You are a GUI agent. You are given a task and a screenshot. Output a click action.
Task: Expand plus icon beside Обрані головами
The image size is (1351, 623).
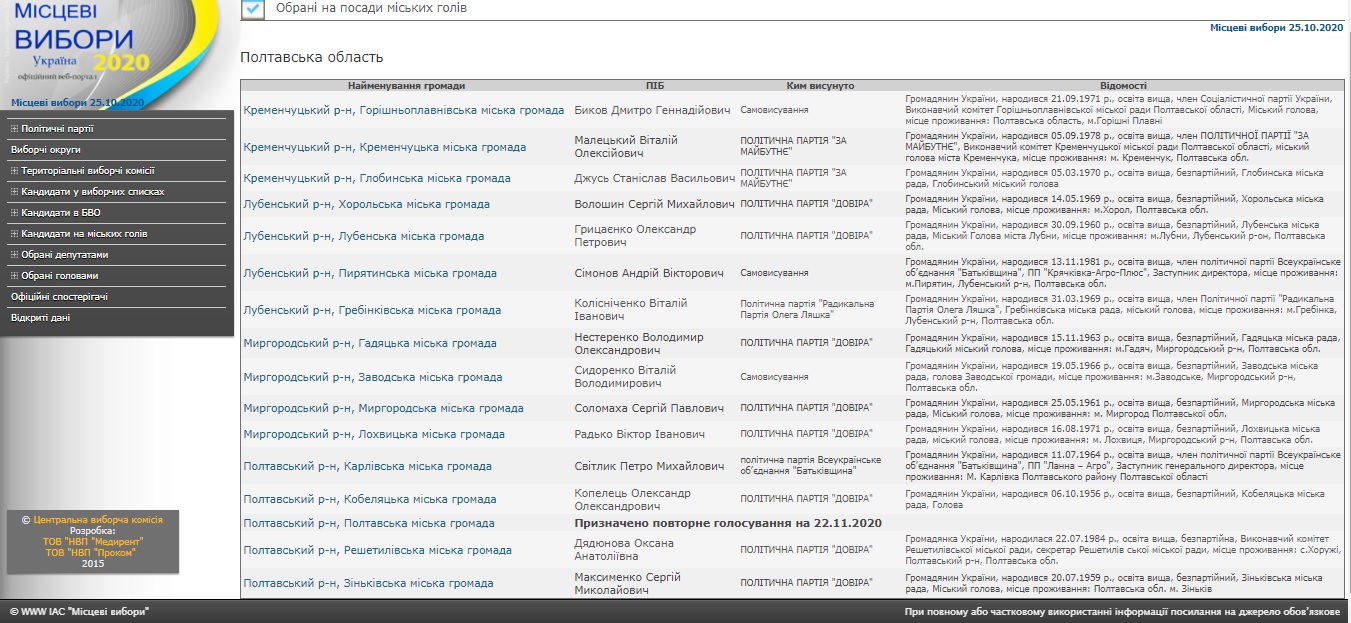14,276
